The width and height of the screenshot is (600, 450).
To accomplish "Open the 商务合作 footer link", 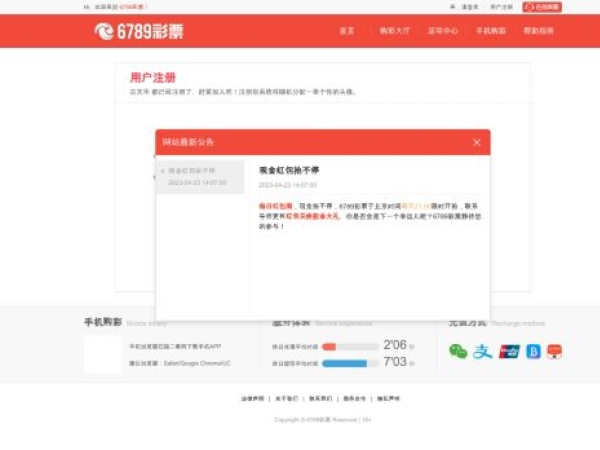I will tap(354, 399).
